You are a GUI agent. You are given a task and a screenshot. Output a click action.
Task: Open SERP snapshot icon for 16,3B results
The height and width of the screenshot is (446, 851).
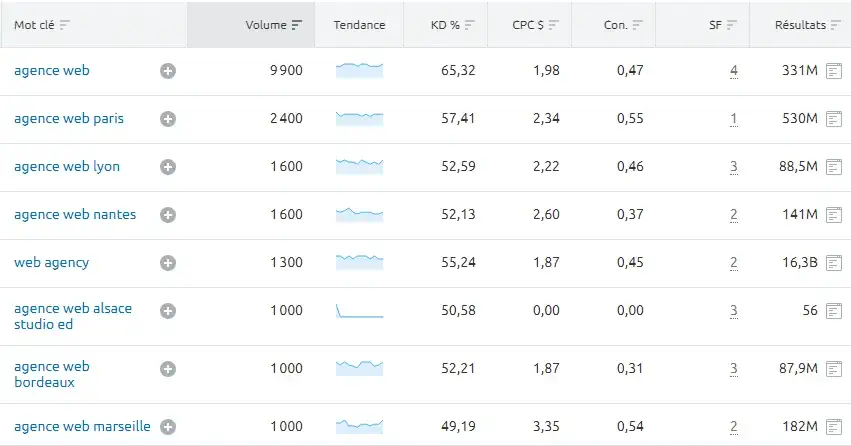(x=834, y=263)
